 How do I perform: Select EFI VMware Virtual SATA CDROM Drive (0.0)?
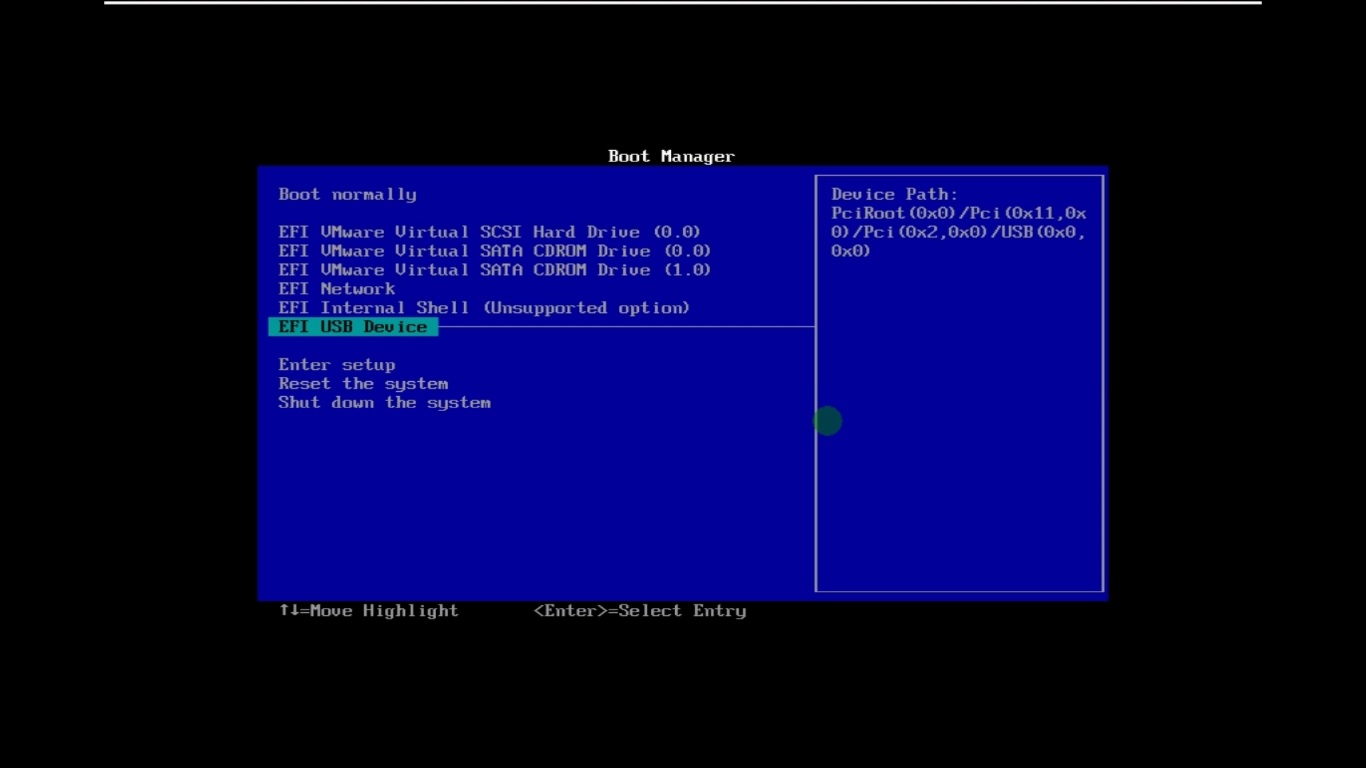click(495, 251)
